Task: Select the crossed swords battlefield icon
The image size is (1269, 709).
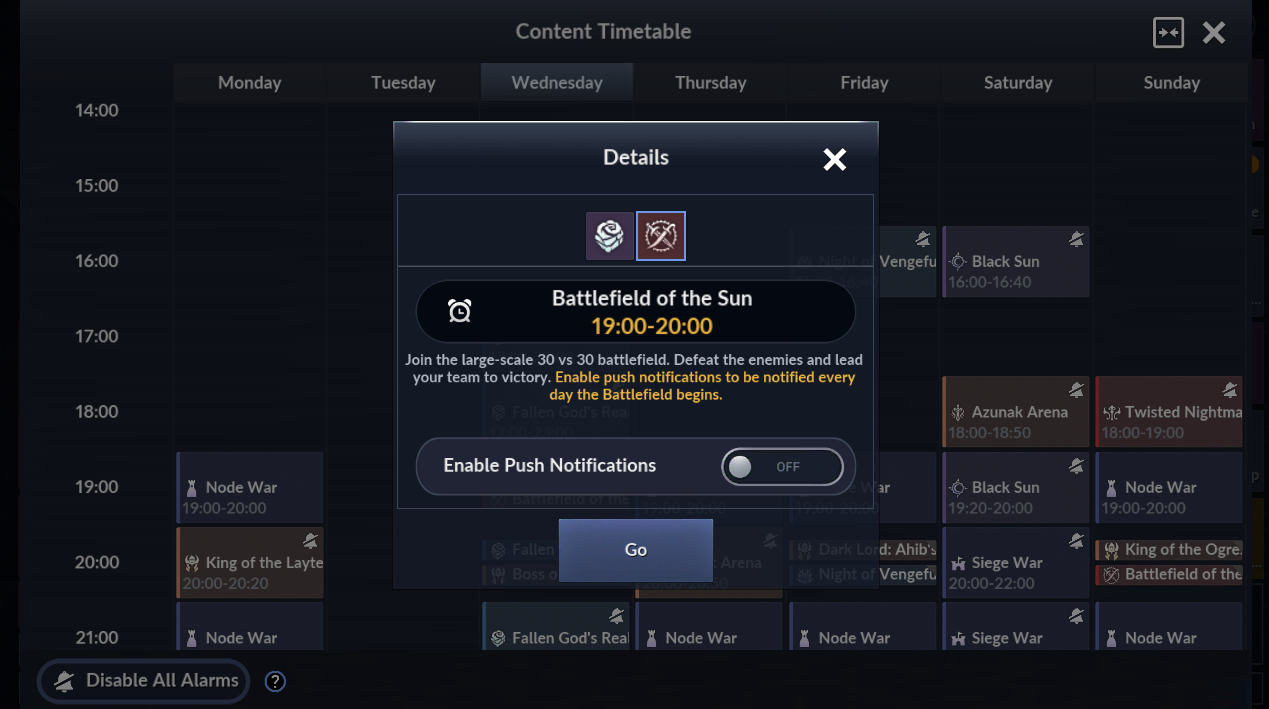Action: point(661,236)
